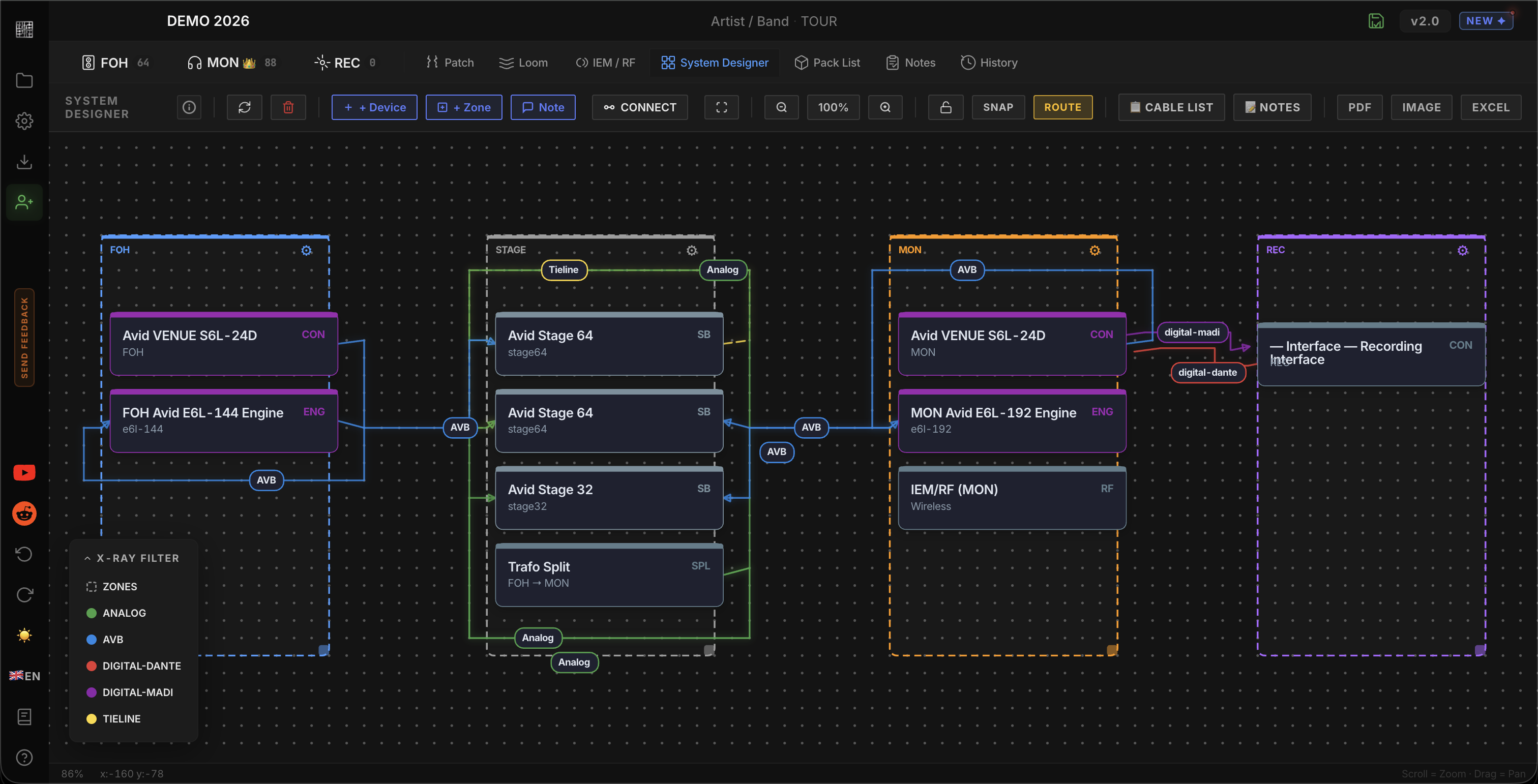Viewport: 1538px width, 784px height.
Task: Export via the IMAGE button
Action: tap(1421, 107)
